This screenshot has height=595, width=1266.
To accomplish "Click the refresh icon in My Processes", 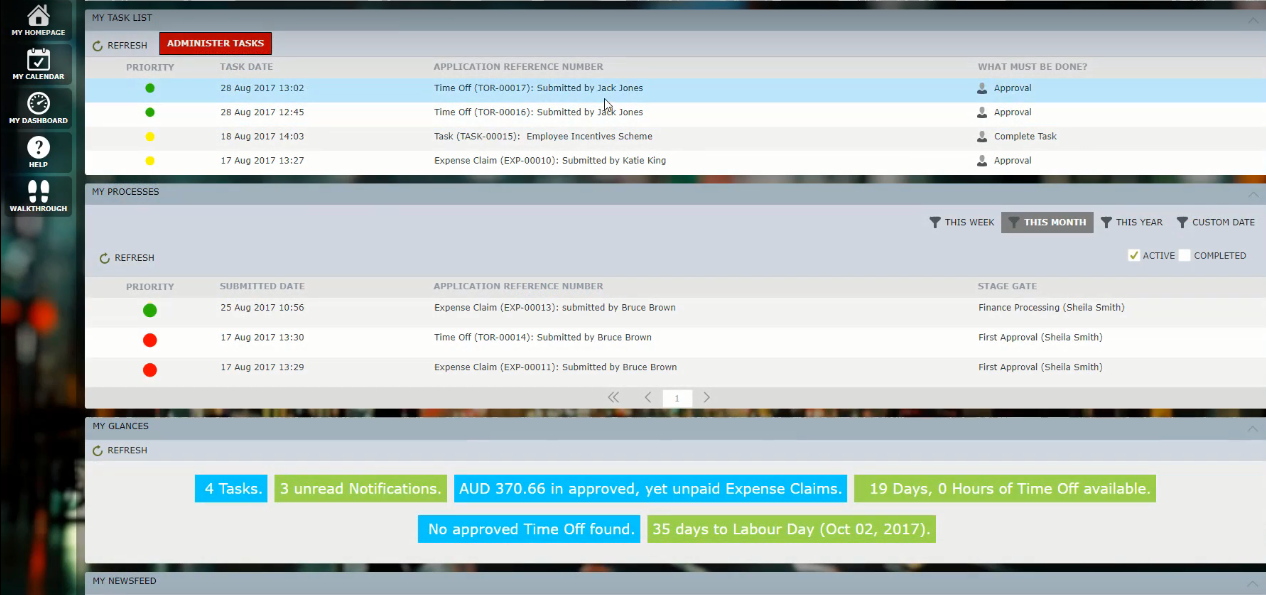I will 105,258.
